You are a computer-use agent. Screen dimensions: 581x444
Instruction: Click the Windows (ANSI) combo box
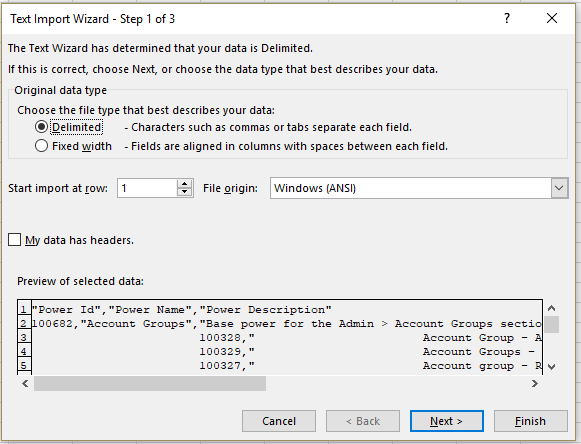pos(419,188)
